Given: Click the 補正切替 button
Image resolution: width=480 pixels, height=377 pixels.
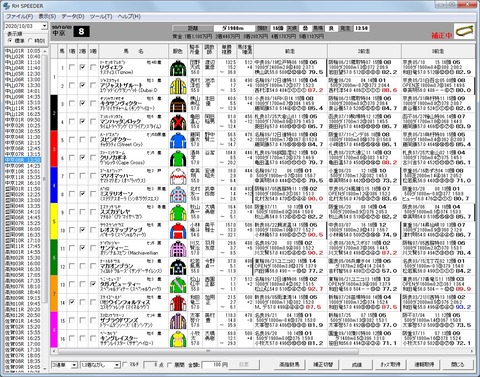Looking at the screenshot, I should 323,364.
